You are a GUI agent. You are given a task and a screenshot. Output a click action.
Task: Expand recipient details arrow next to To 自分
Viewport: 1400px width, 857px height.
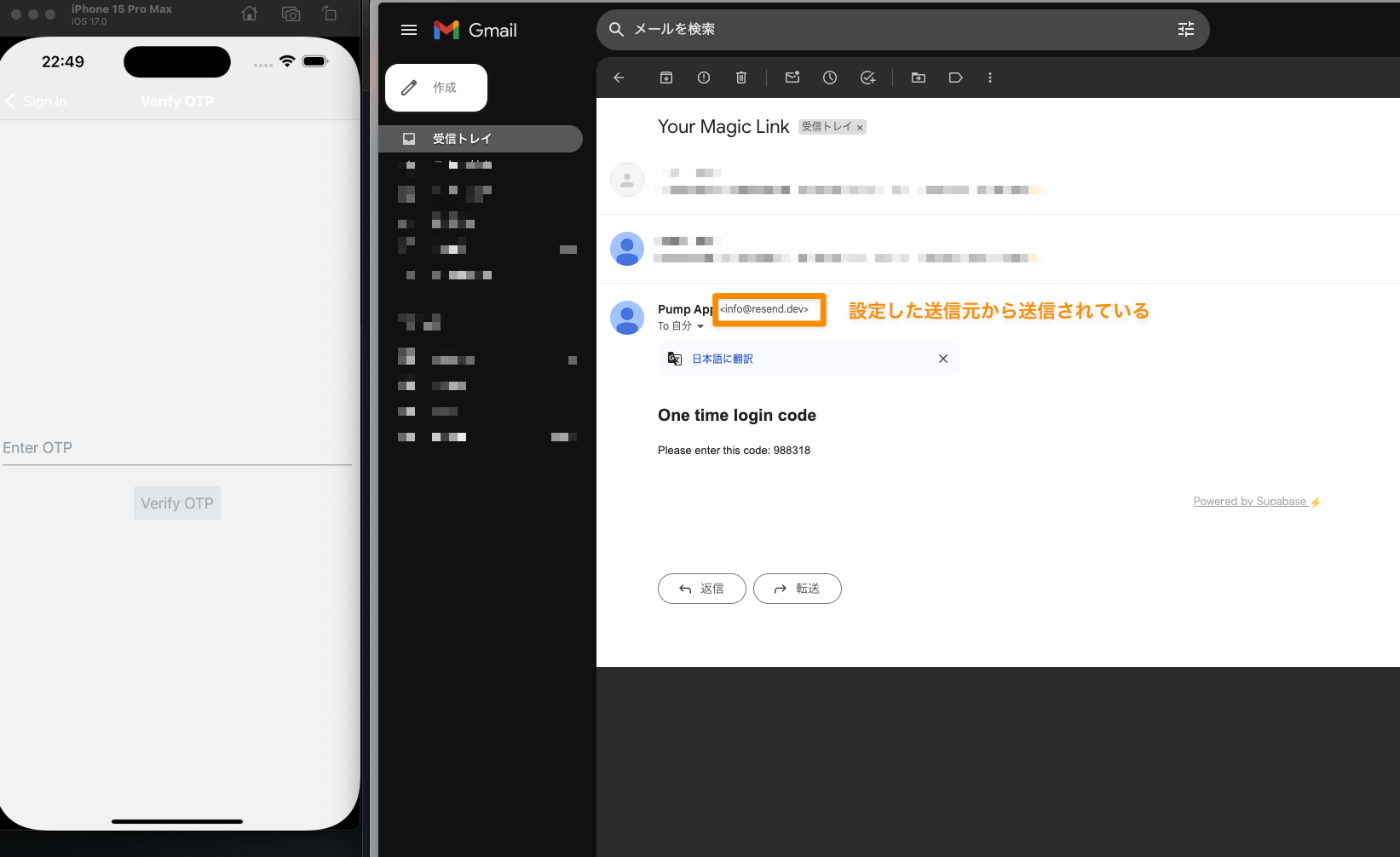700,327
